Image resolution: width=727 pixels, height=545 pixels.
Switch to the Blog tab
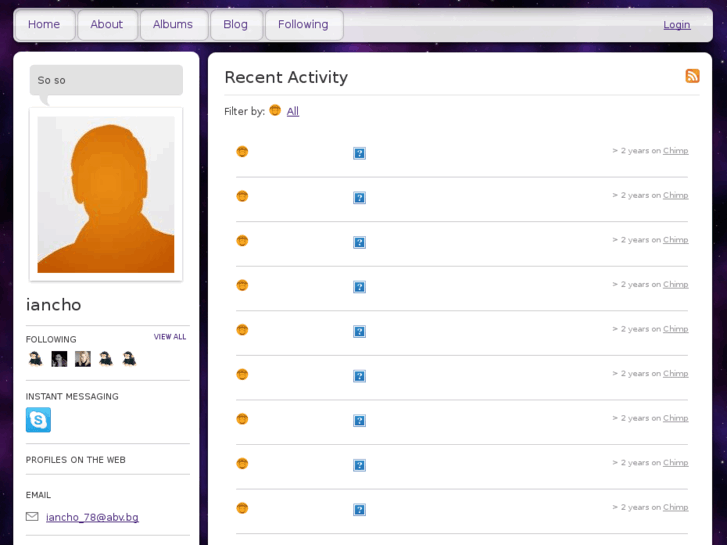click(236, 25)
